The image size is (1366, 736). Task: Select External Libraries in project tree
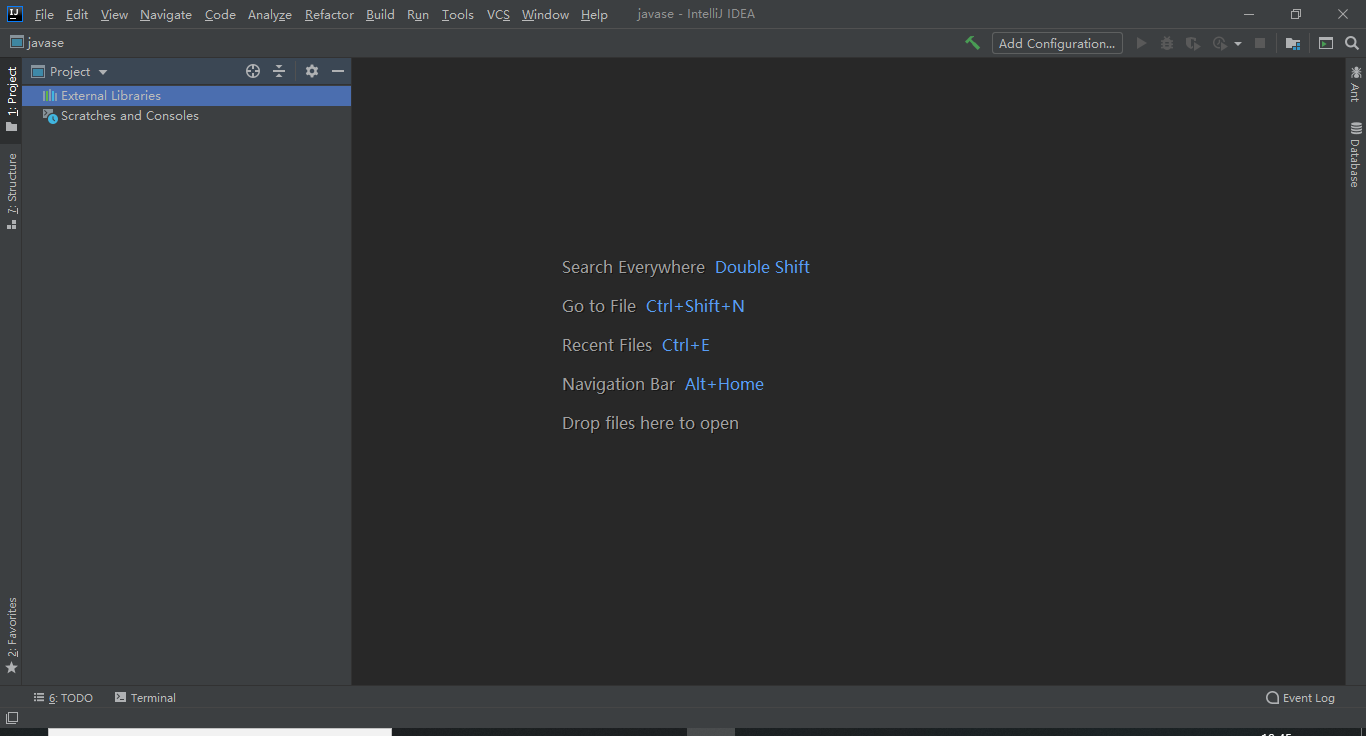pos(187,96)
